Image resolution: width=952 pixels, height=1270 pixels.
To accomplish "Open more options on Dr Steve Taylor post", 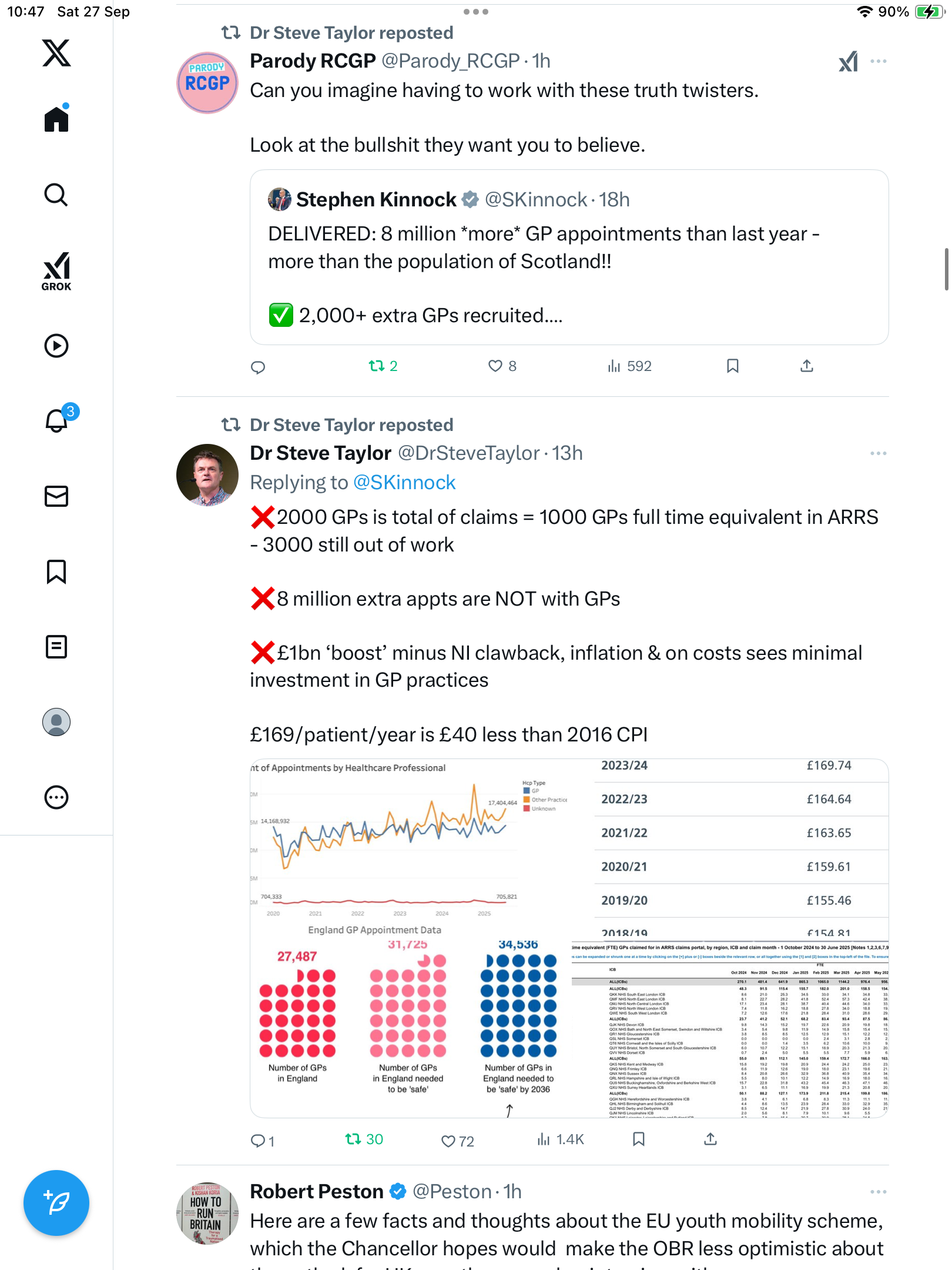I will tap(878, 453).
